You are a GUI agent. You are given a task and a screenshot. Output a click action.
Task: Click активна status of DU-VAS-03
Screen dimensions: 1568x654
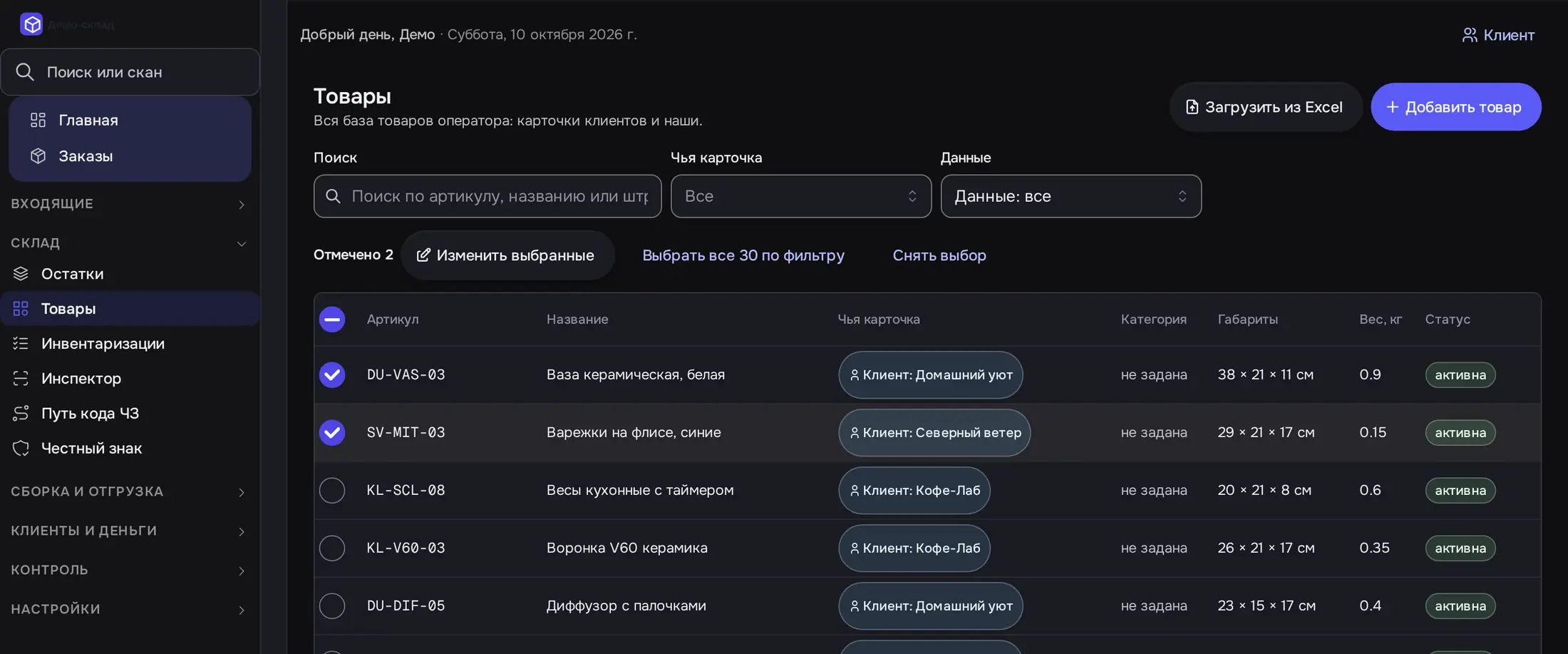point(1460,375)
